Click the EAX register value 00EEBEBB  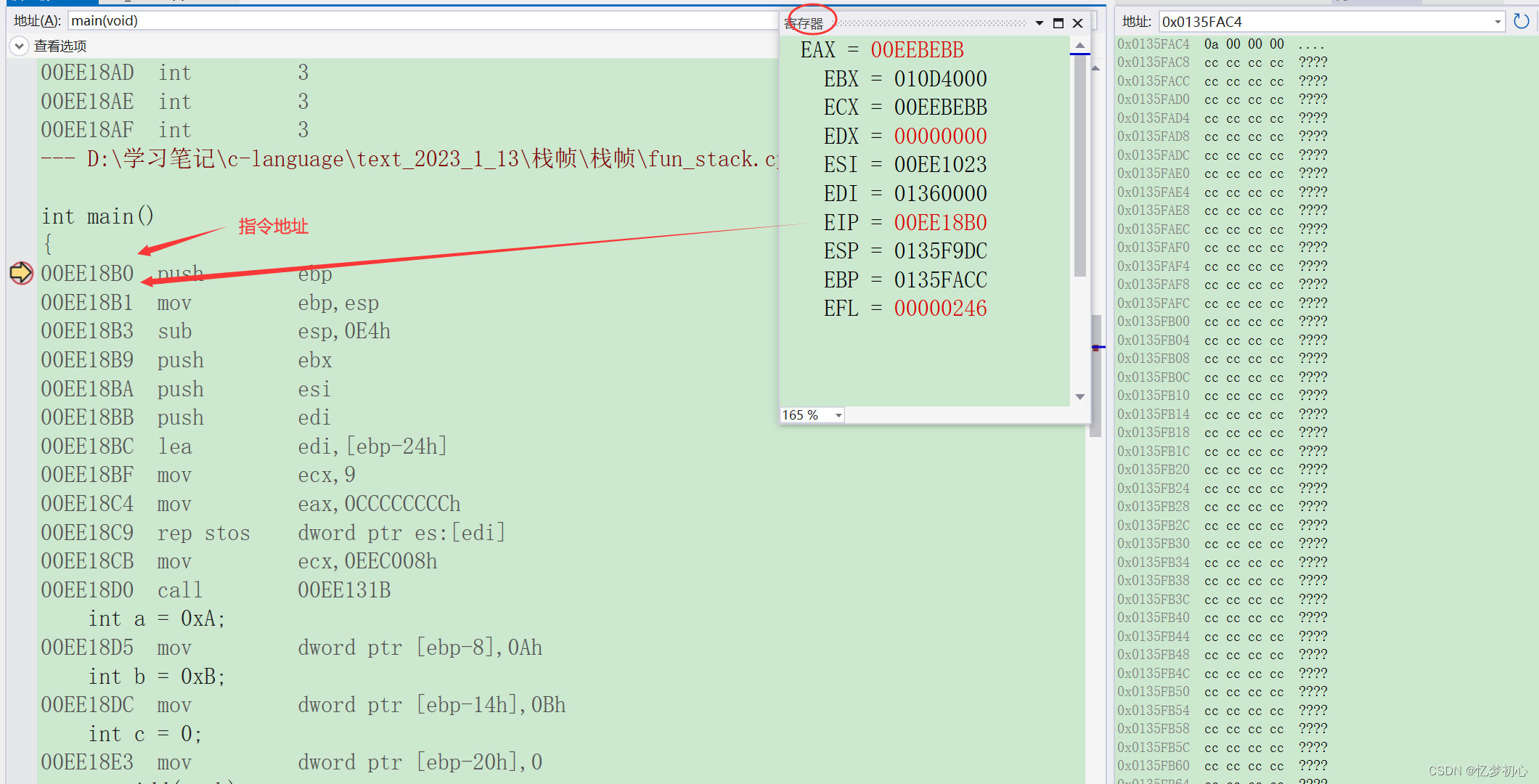917,50
